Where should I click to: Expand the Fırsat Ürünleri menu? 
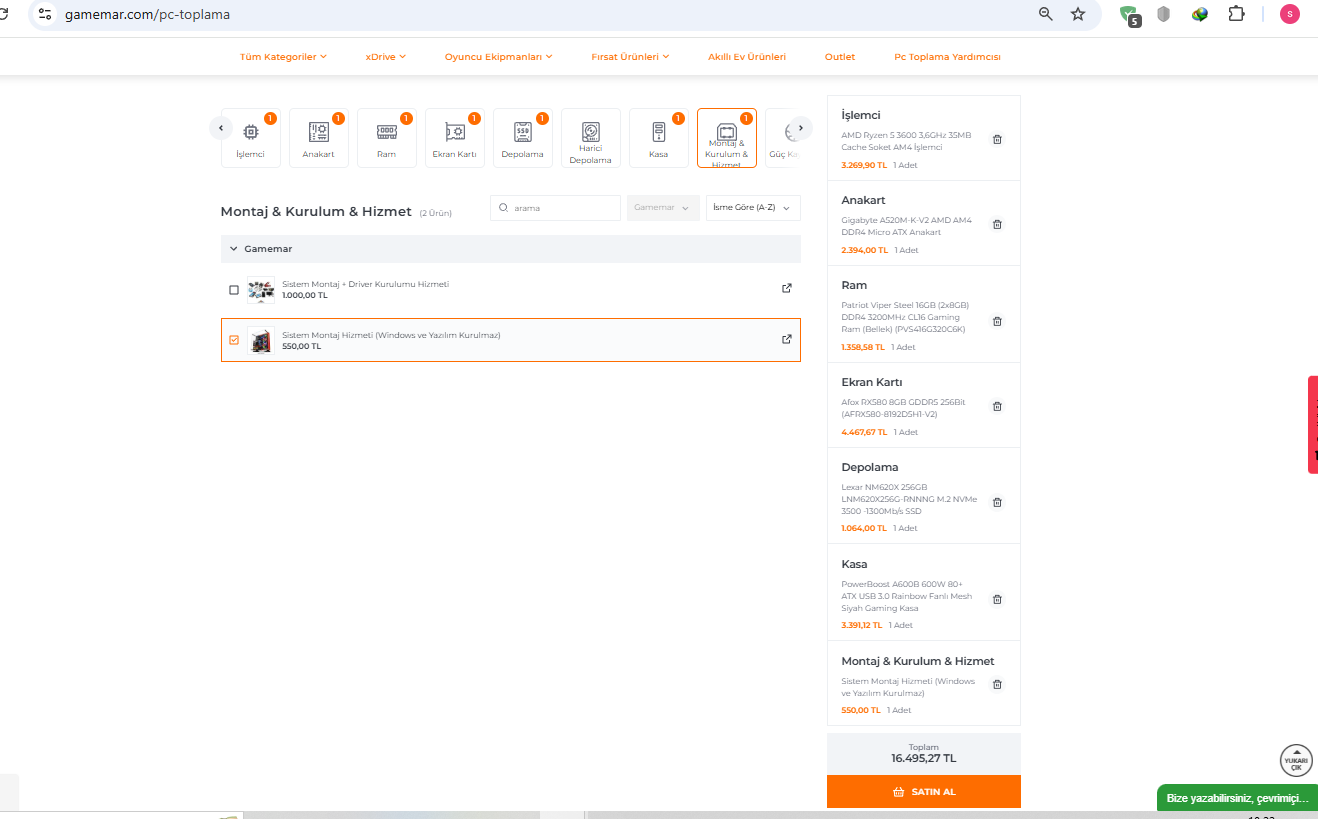[x=630, y=57]
